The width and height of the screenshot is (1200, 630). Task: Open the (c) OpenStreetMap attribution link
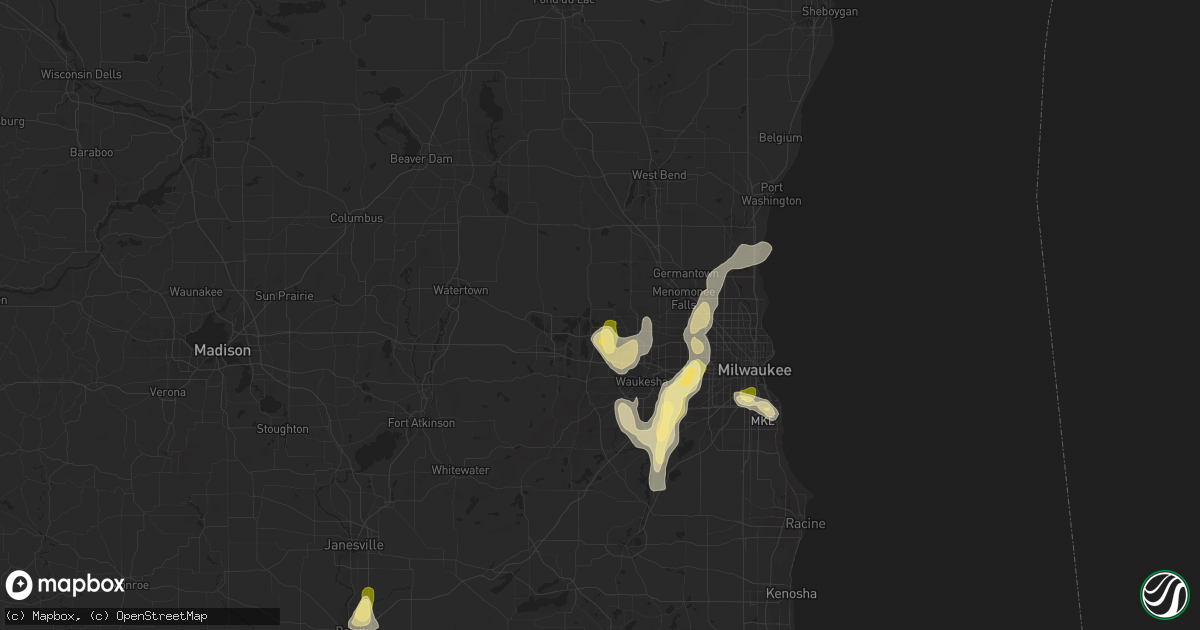tap(147, 616)
